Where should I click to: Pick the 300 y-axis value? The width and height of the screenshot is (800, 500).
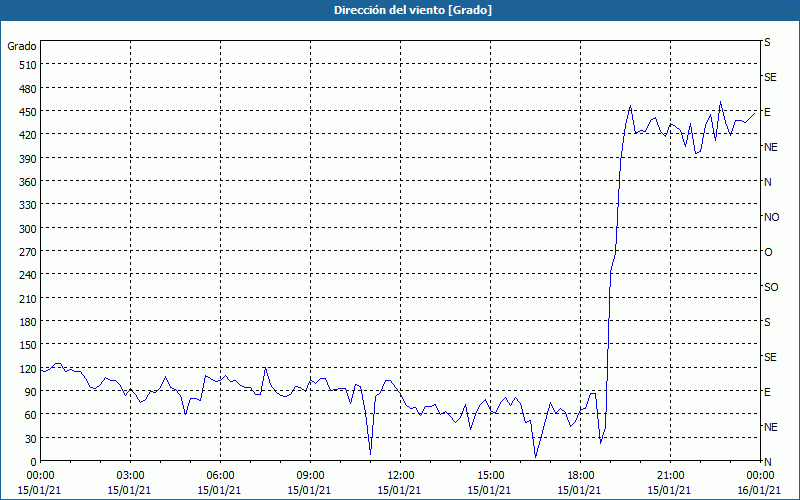coord(29,229)
